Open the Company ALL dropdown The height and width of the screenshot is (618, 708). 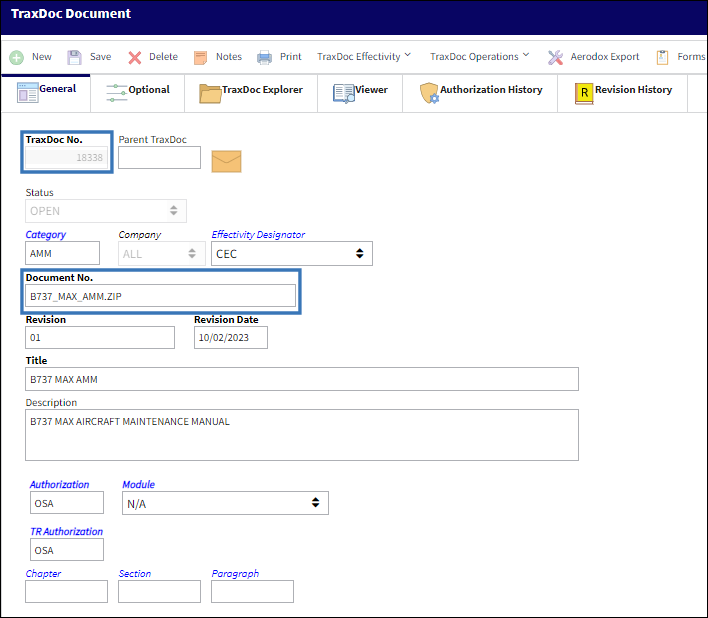pyautogui.click(x=162, y=254)
